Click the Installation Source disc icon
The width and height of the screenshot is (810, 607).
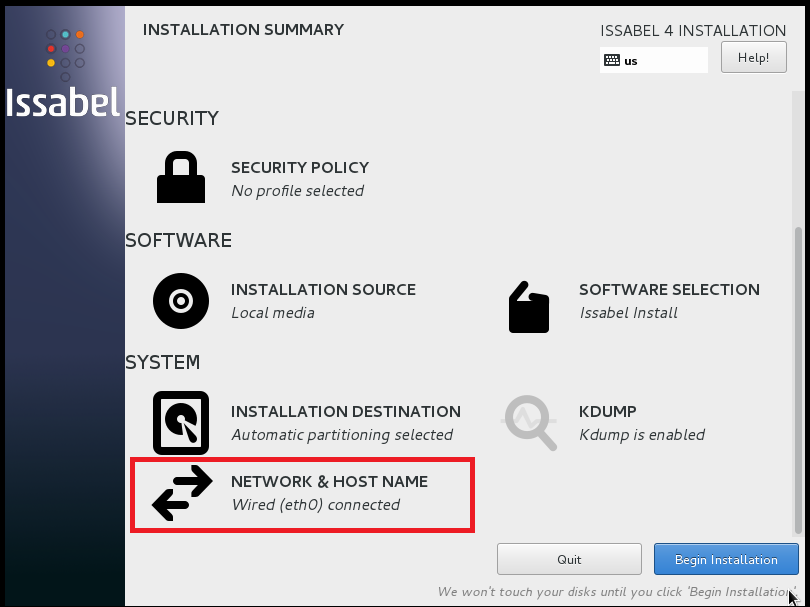point(180,301)
